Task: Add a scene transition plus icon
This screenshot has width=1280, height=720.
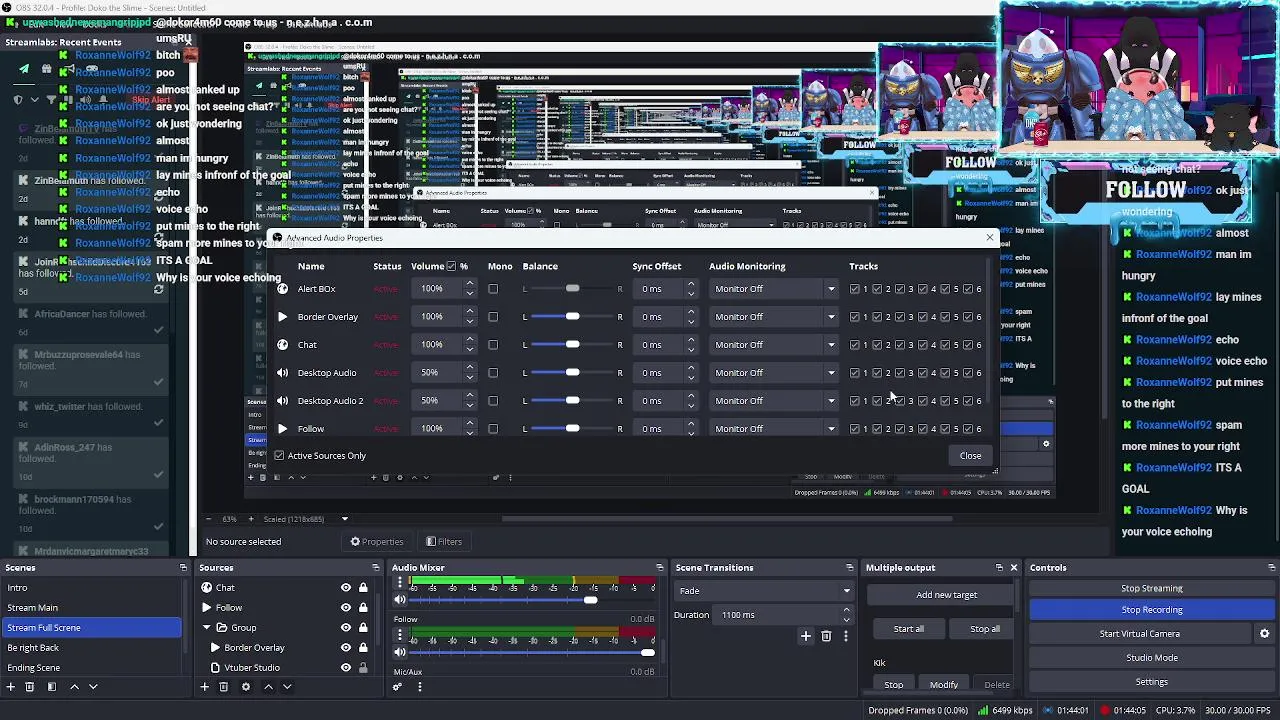Action: (806, 636)
